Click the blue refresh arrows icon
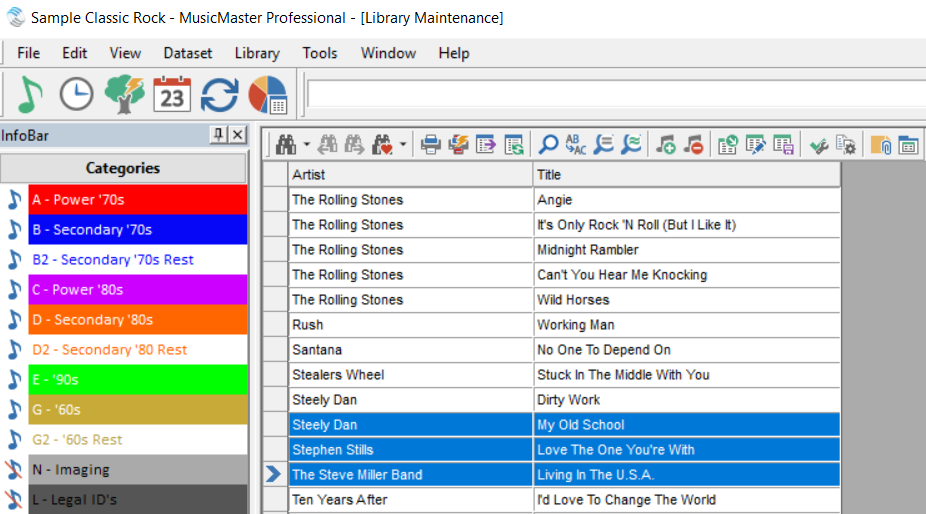Screen dimensions: 926x514 tap(220, 95)
